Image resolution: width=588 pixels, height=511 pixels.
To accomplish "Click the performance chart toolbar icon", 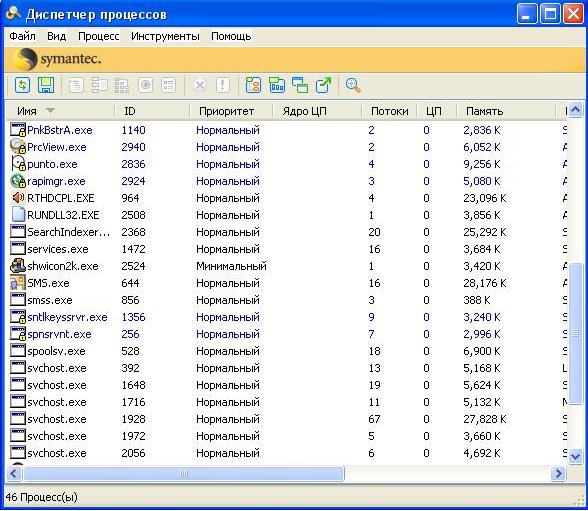I will coord(277,85).
